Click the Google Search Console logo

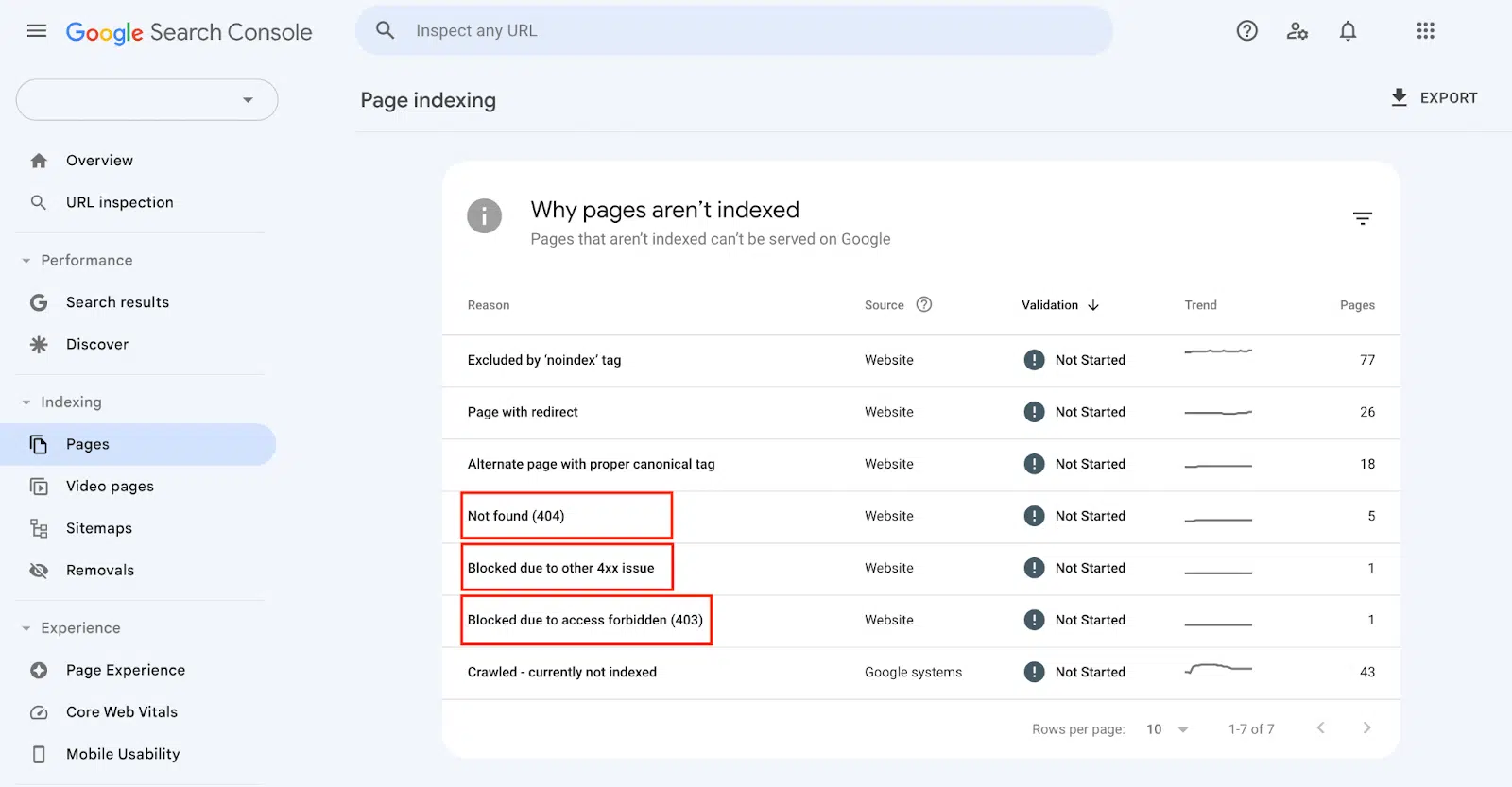coord(189,32)
